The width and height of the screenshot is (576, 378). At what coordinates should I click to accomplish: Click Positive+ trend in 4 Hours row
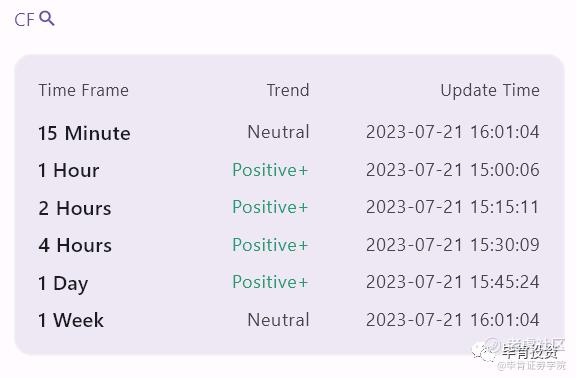[x=270, y=245]
